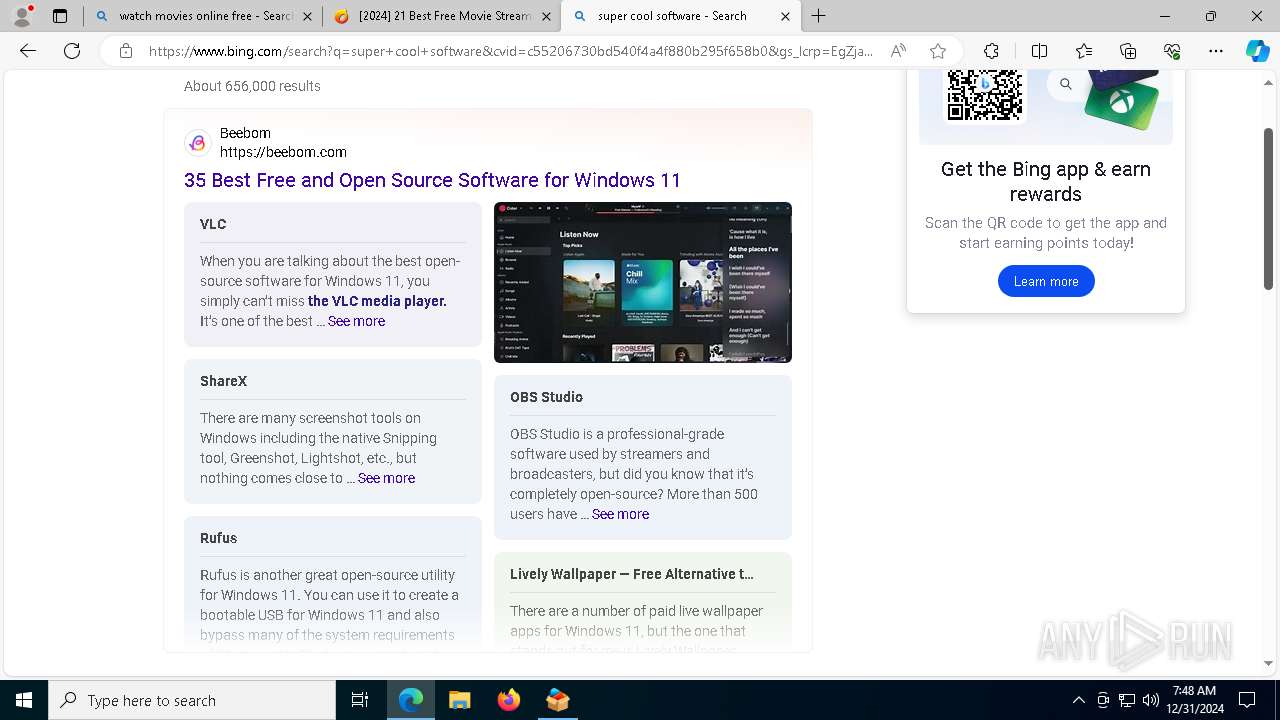Open the notification center icon
Viewport: 1280px width, 720px height.
pyautogui.click(x=1247, y=700)
